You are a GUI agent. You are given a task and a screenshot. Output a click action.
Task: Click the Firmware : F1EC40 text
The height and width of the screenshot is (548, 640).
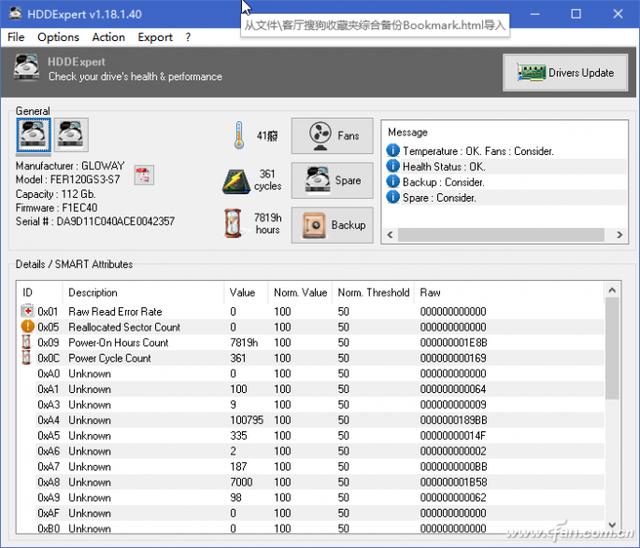point(56,208)
